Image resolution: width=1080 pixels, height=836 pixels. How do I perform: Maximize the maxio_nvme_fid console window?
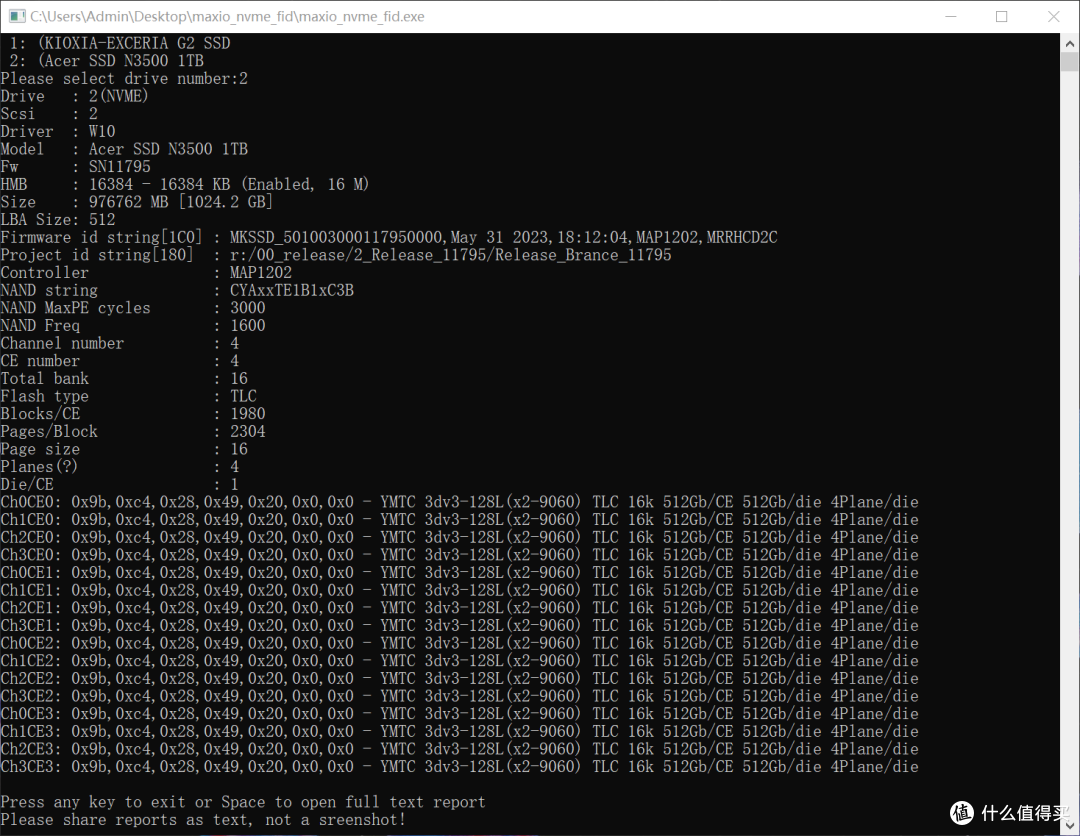click(x=1001, y=17)
